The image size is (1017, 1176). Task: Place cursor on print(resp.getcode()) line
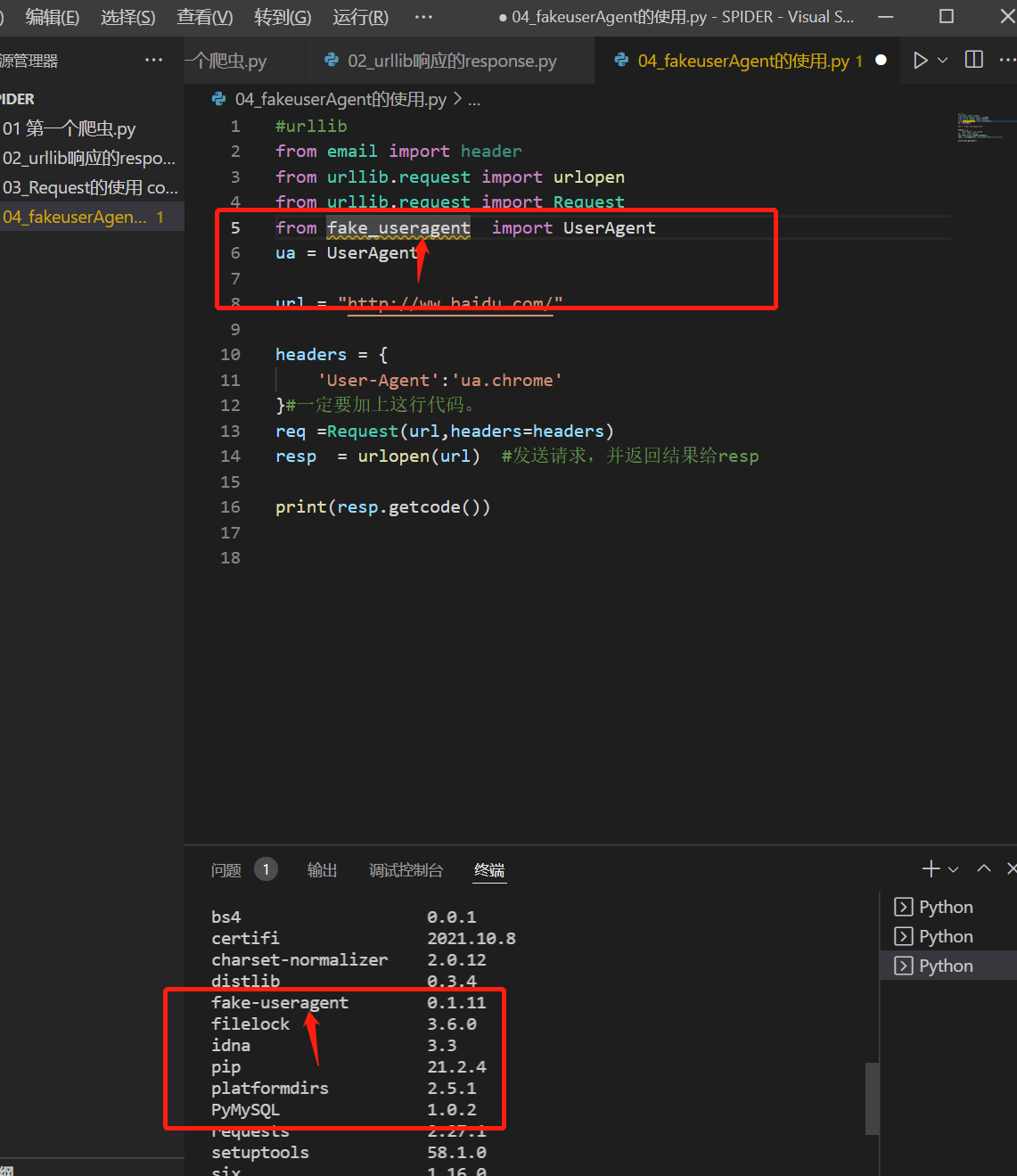click(383, 506)
